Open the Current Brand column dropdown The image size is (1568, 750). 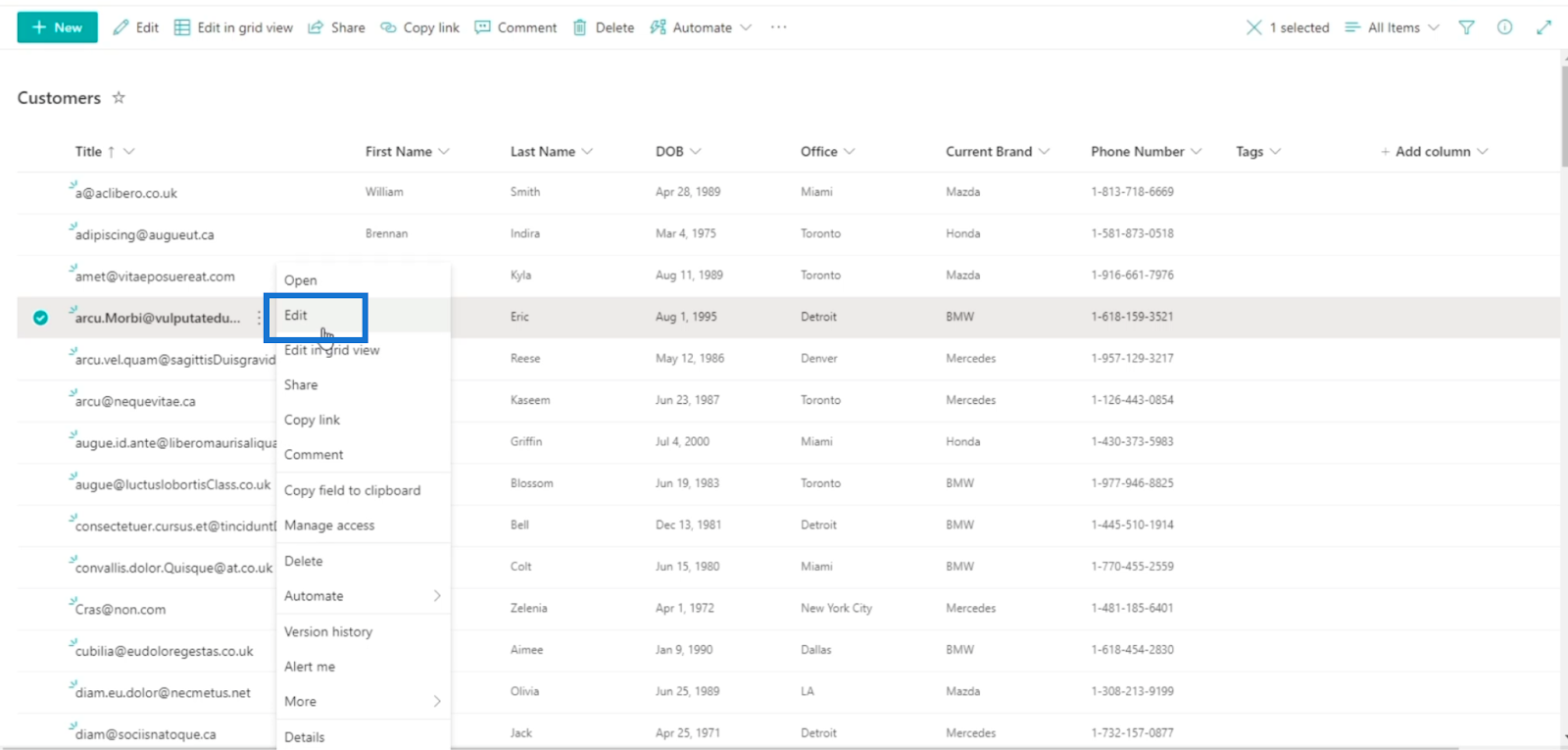pyautogui.click(x=1044, y=151)
